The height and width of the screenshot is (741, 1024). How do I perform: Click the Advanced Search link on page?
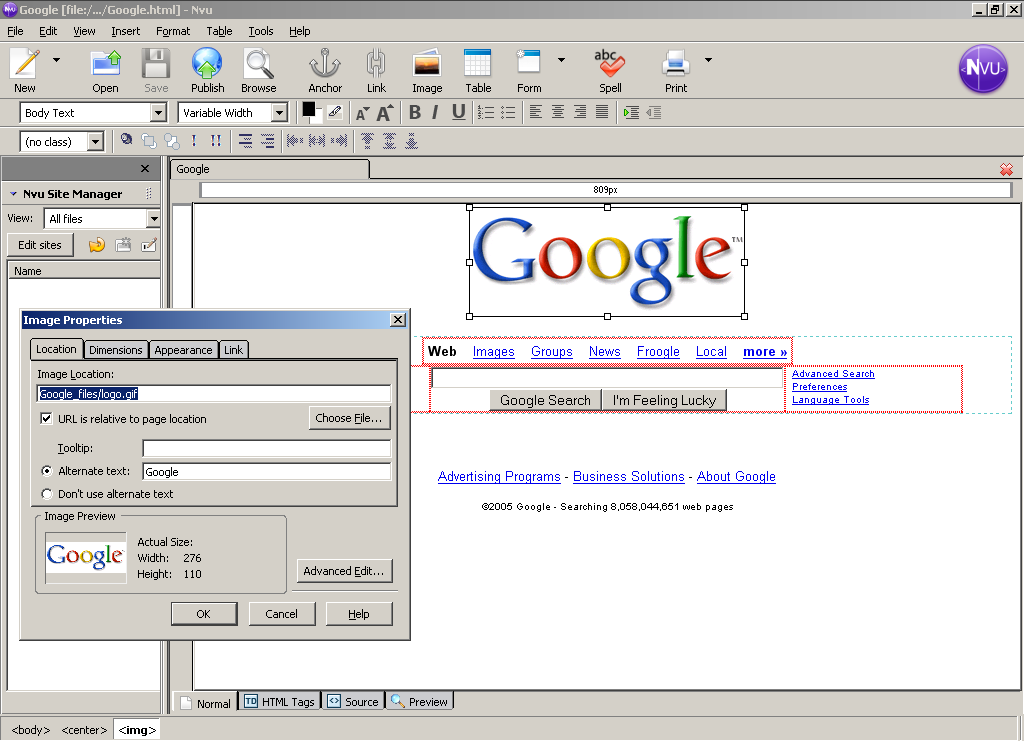[x=833, y=373]
